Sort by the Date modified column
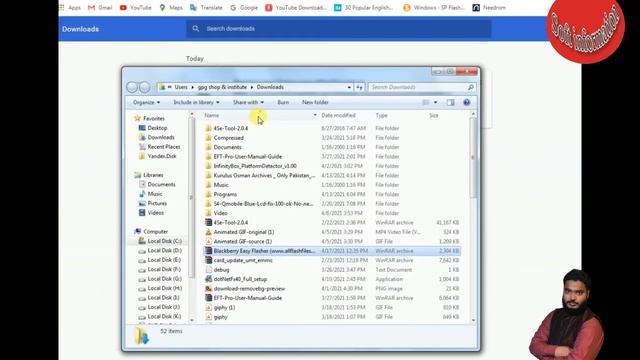 point(338,116)
